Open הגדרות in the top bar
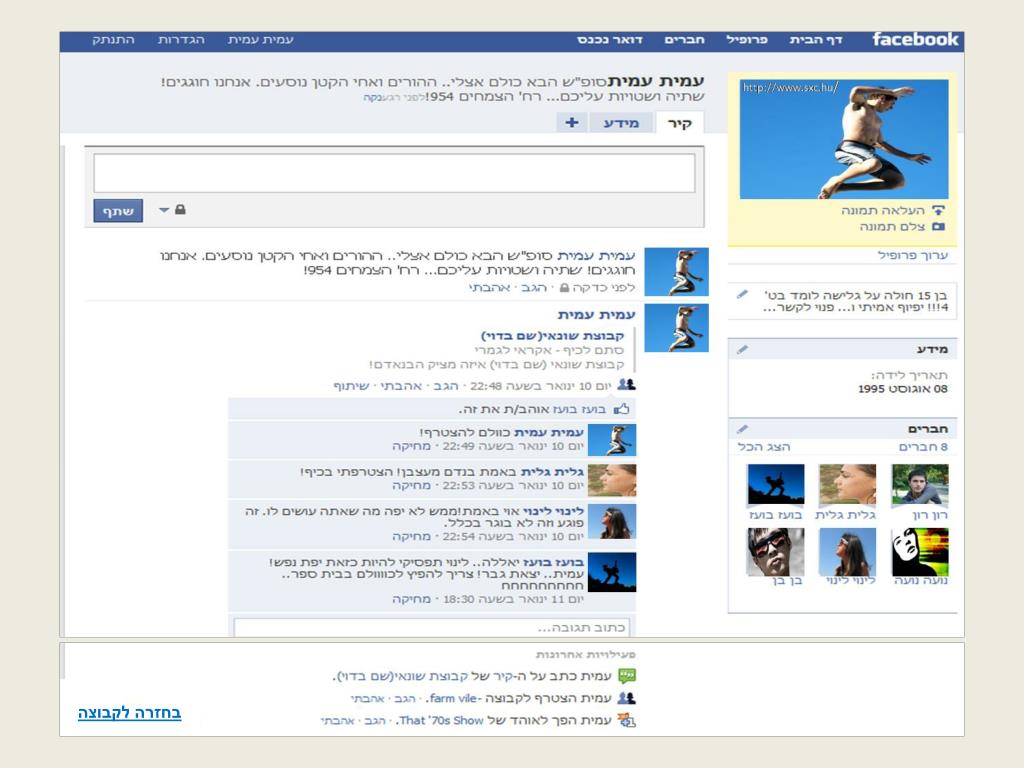Screen dimensions: 1024x768 pos(181,40)
